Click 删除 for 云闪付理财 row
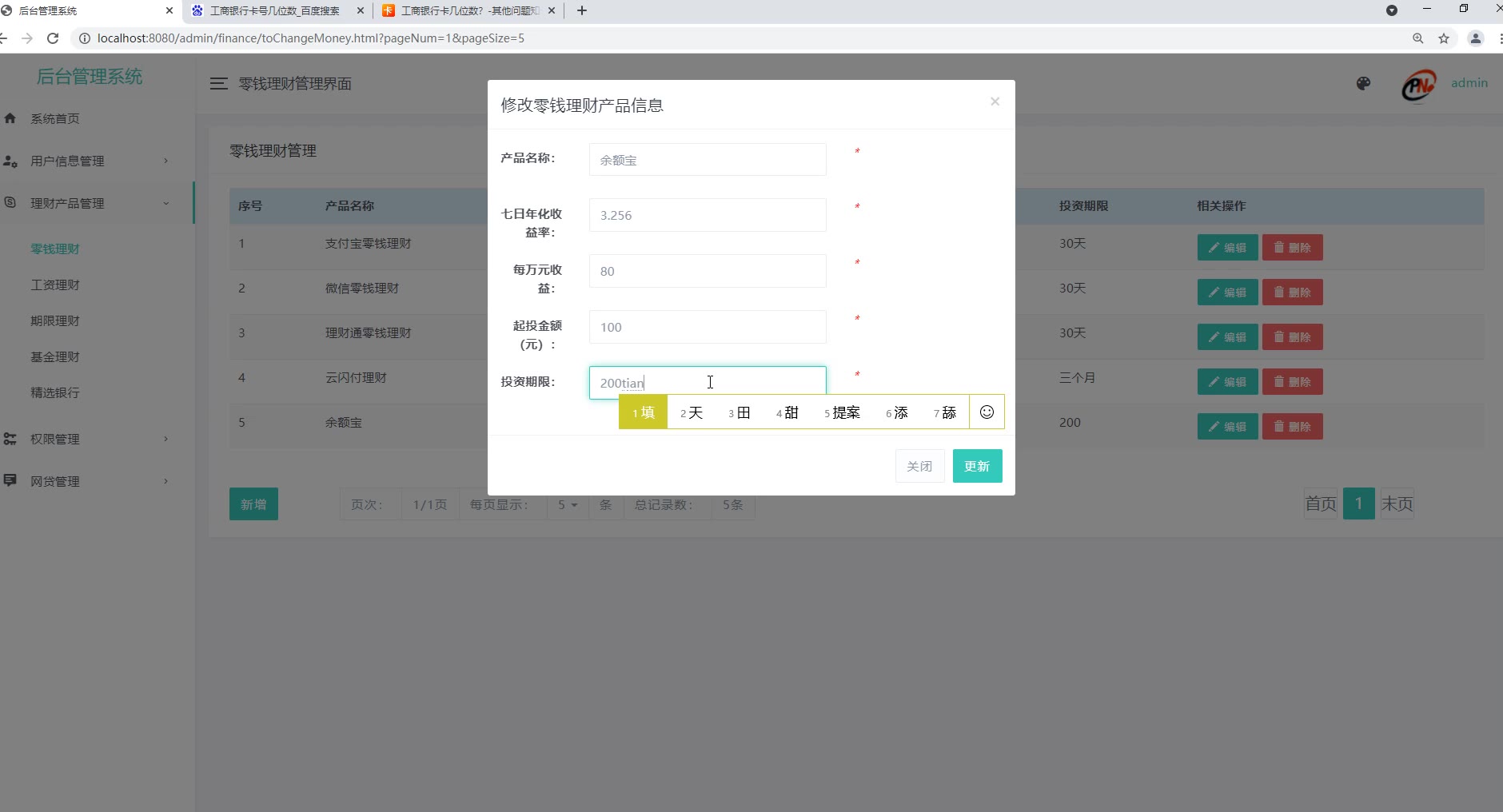 click(1292, 382)
